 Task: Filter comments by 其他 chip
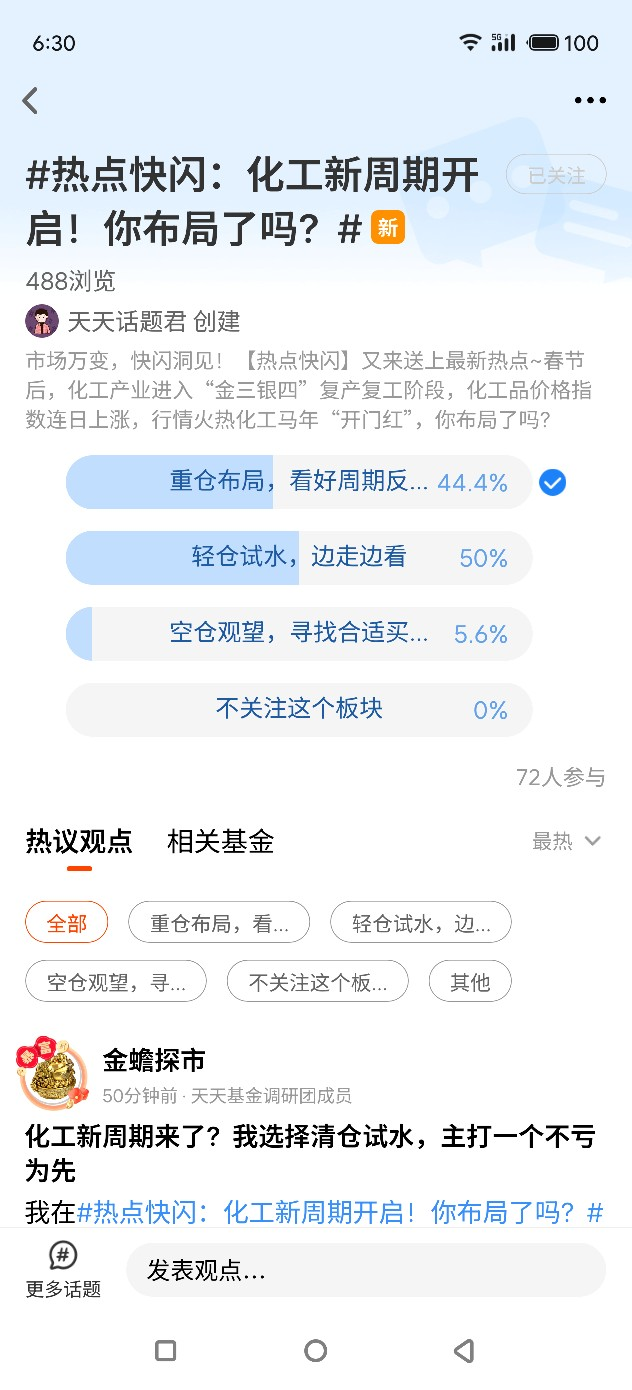470,981
